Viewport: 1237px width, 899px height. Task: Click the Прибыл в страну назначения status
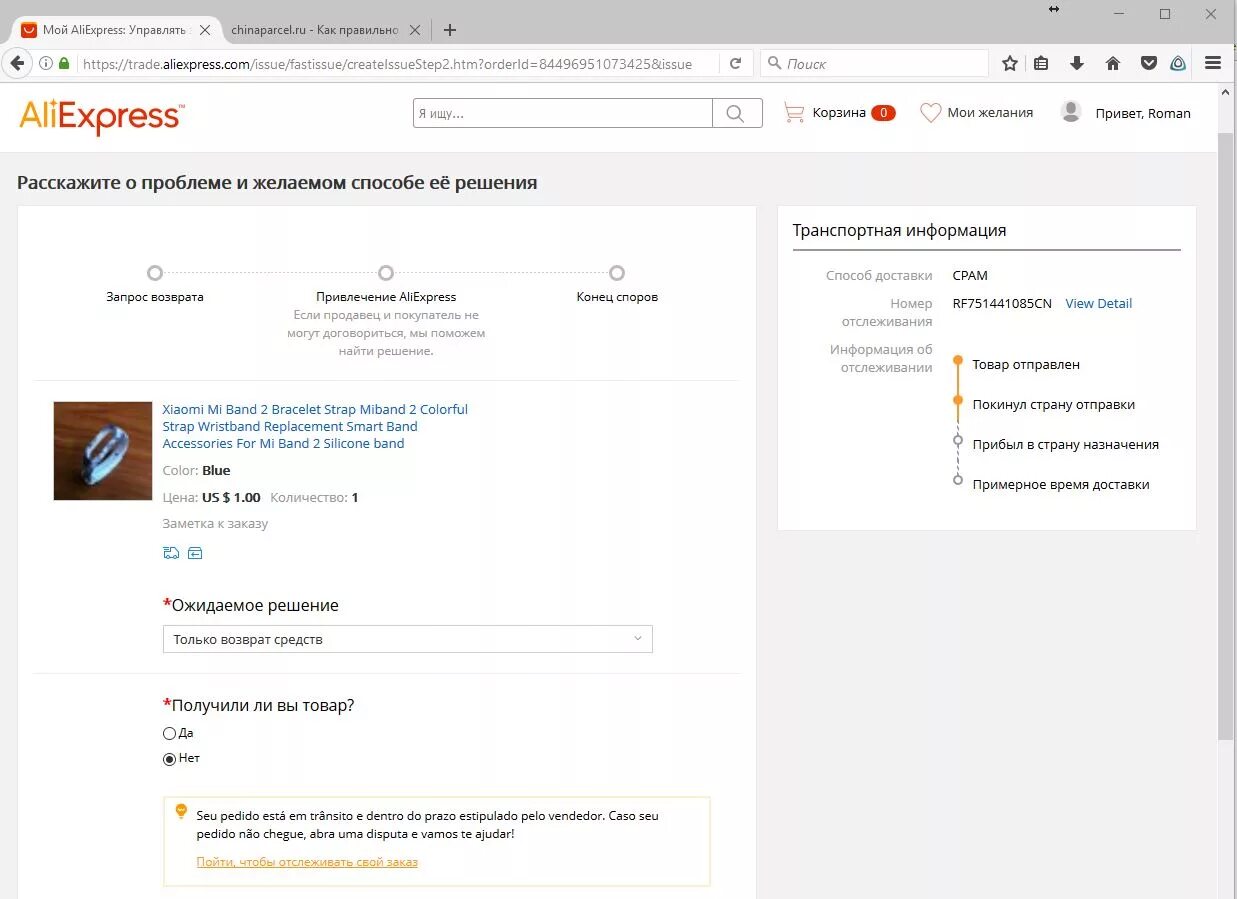pos(1066,445)
